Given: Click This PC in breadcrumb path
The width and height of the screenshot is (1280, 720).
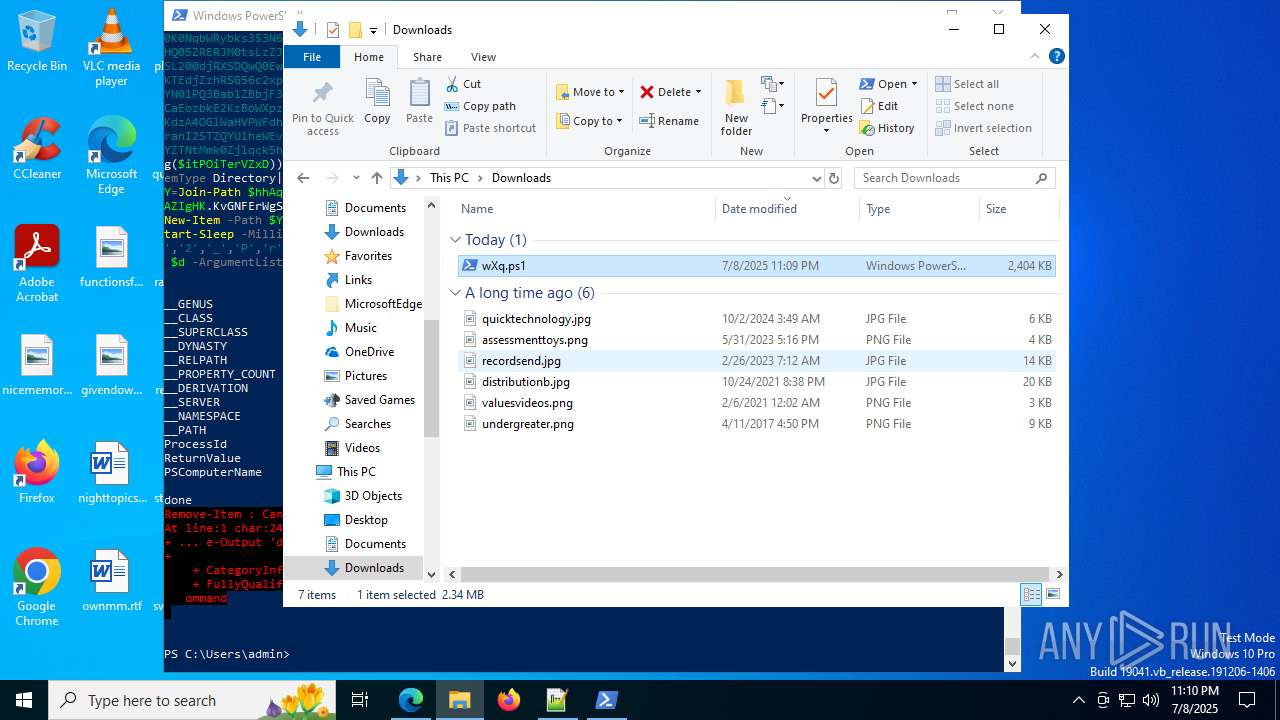Looking at the screenshot, I should pyautogui.click(x=449, y=178).
